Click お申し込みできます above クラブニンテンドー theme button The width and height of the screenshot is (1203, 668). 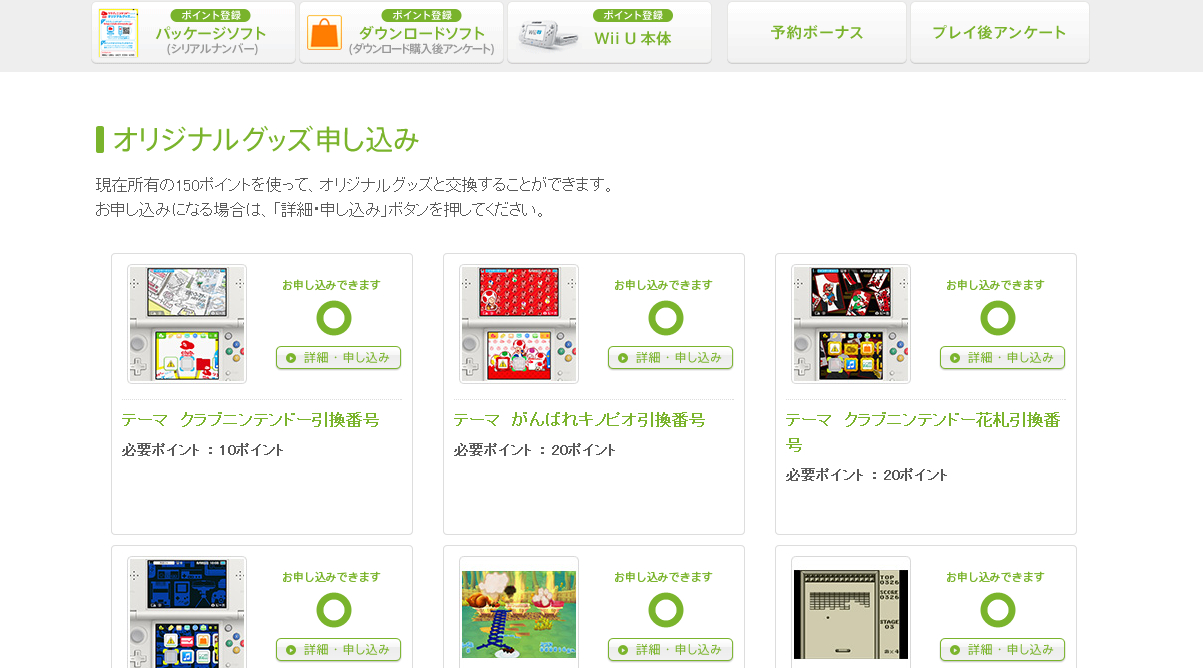coord(331,285)
